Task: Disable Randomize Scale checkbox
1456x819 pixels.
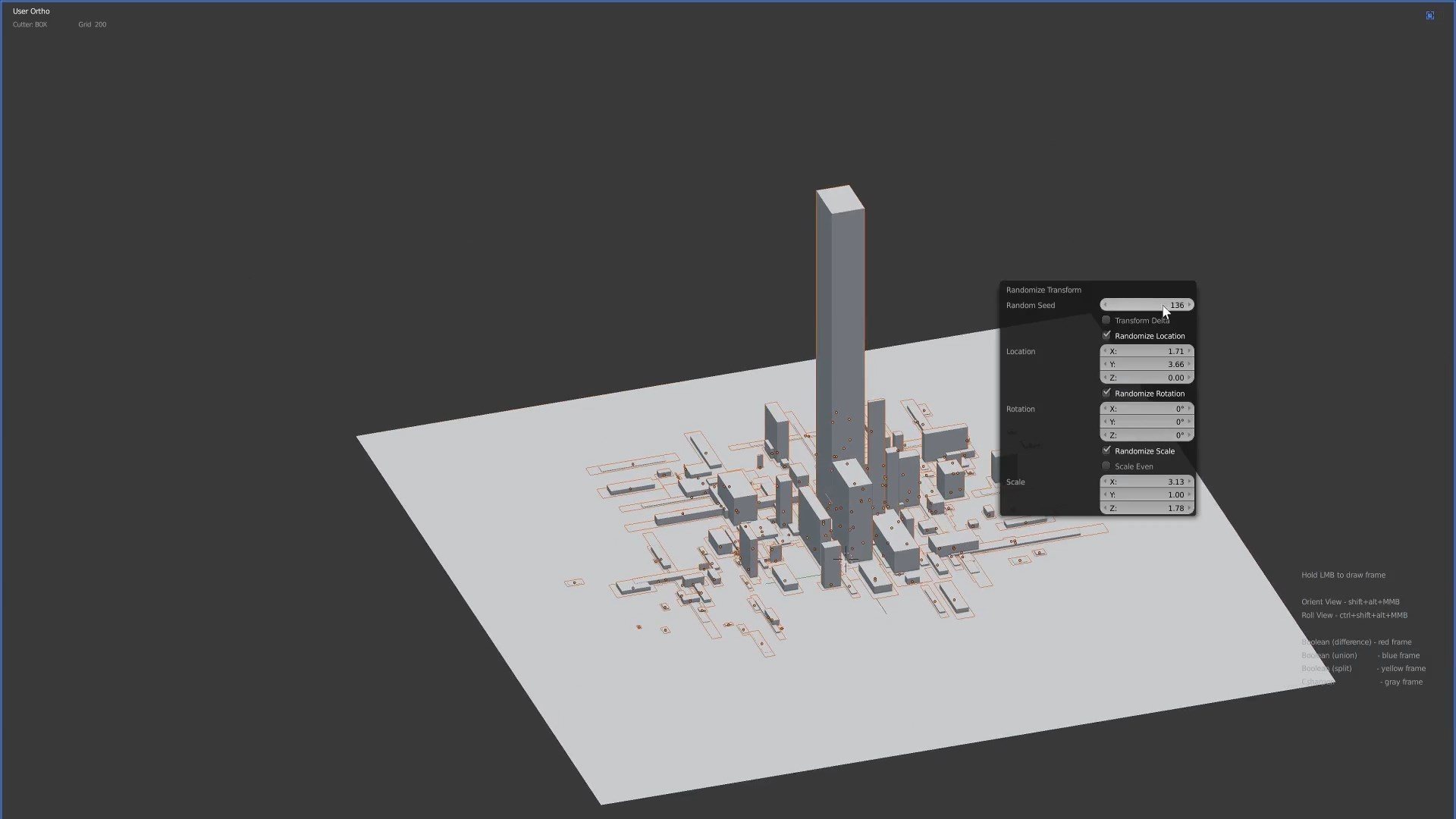Action: [x=1106, y=450]
